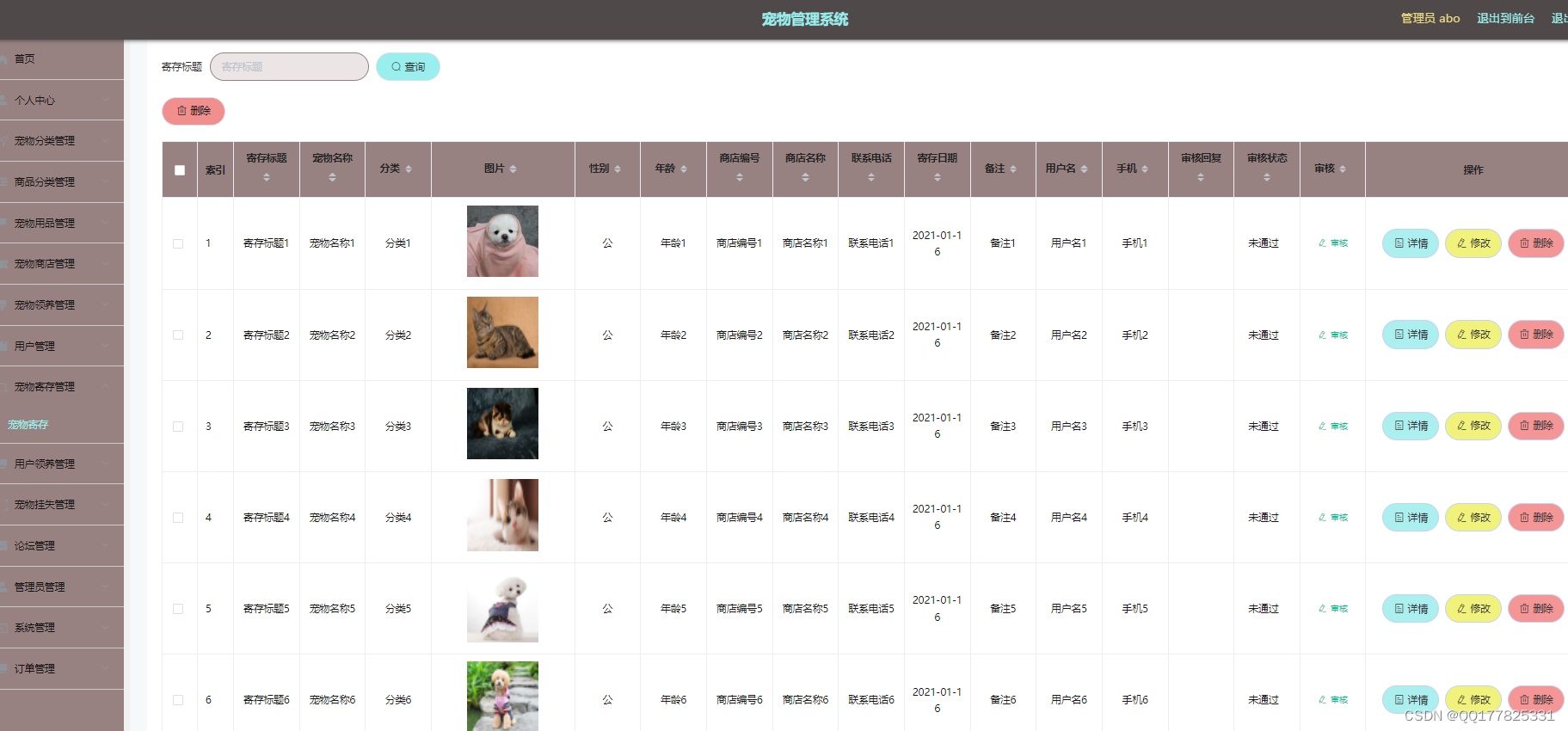This screenshot has width=1568, height=731.
Task: Sort table by 手机 column arrows
Action: (1145, 169)
